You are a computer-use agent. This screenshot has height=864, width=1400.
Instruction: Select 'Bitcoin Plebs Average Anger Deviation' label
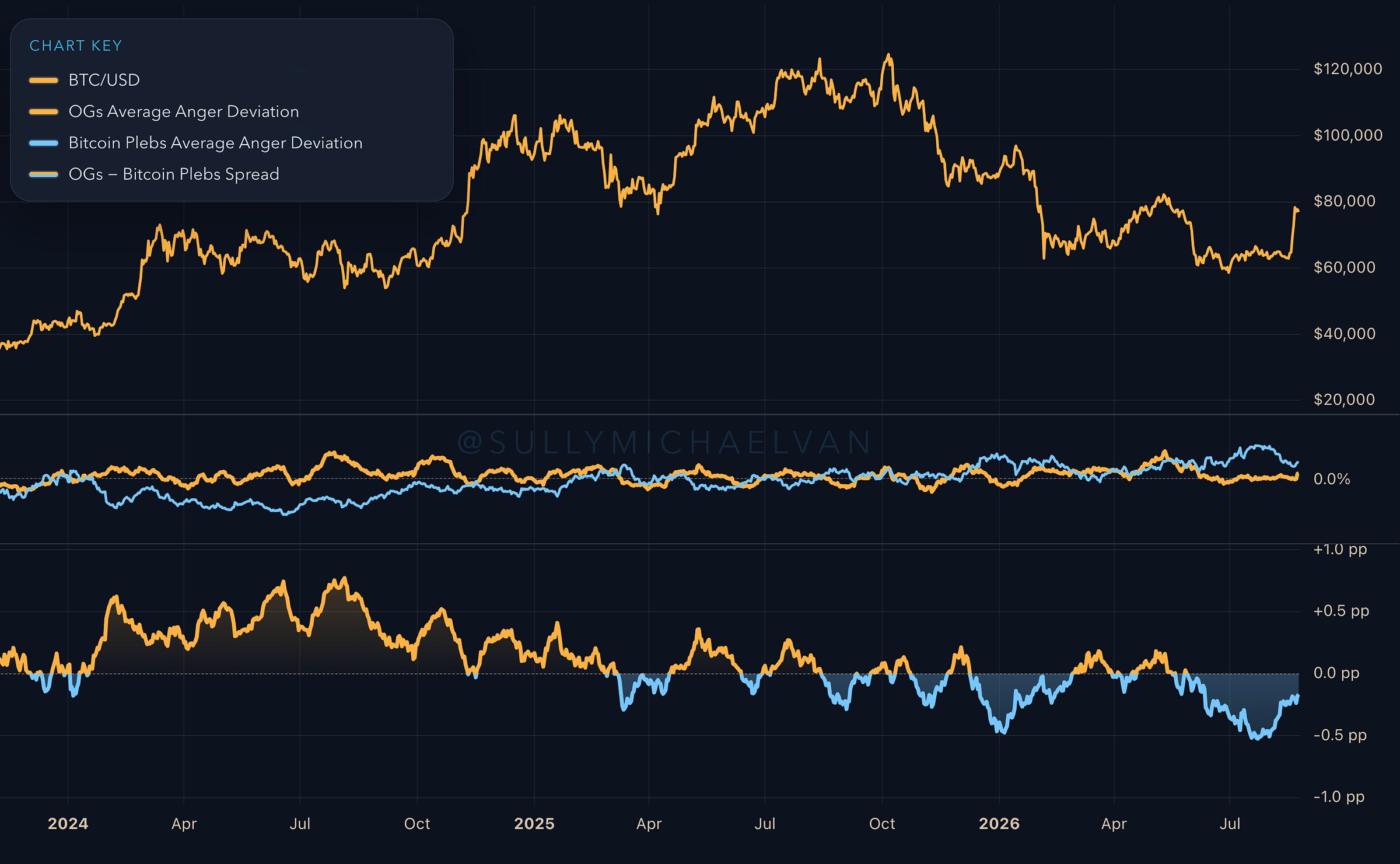pos(216,143)
